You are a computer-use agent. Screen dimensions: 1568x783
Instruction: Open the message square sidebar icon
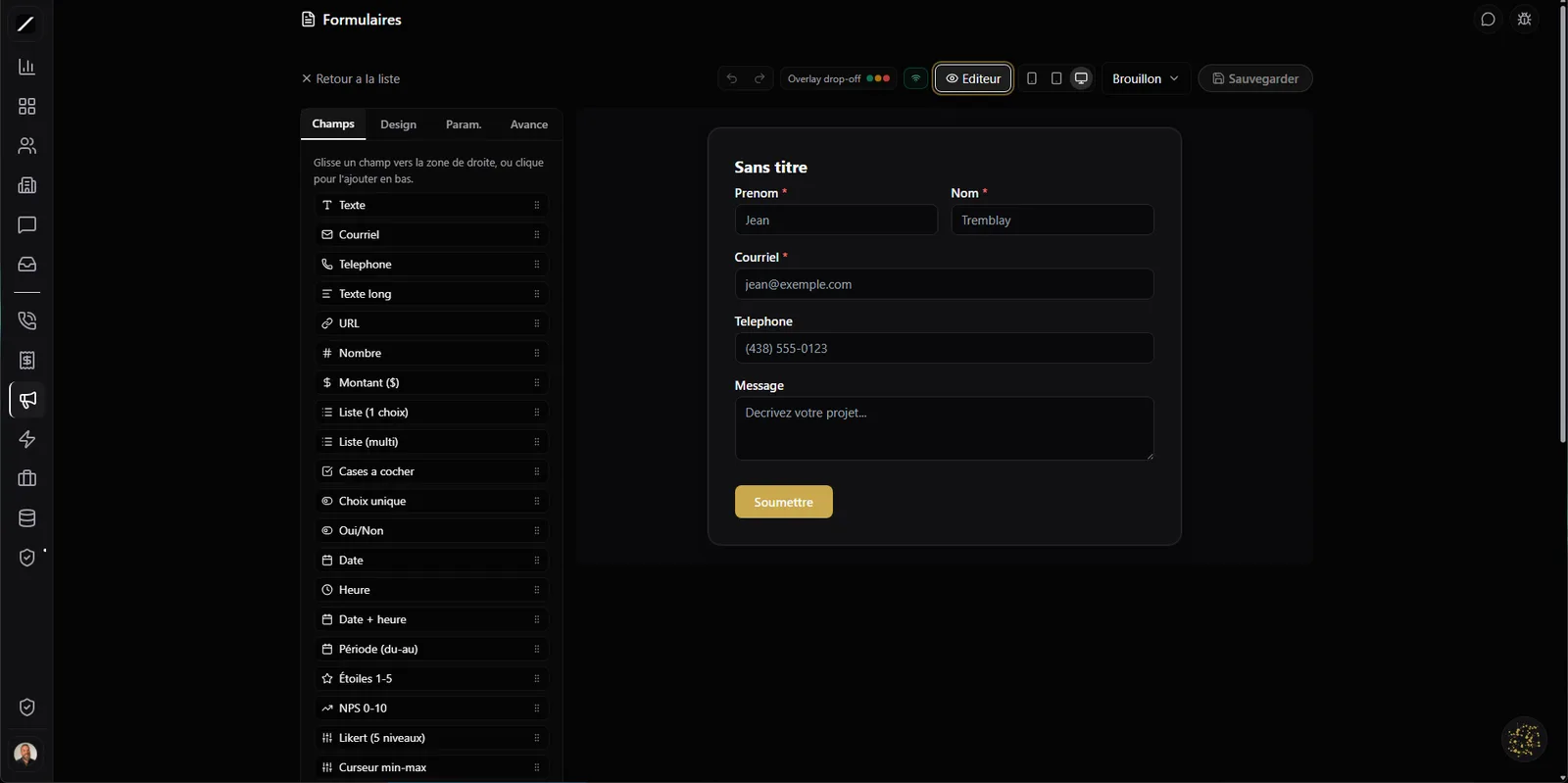(x=26, y=224)
